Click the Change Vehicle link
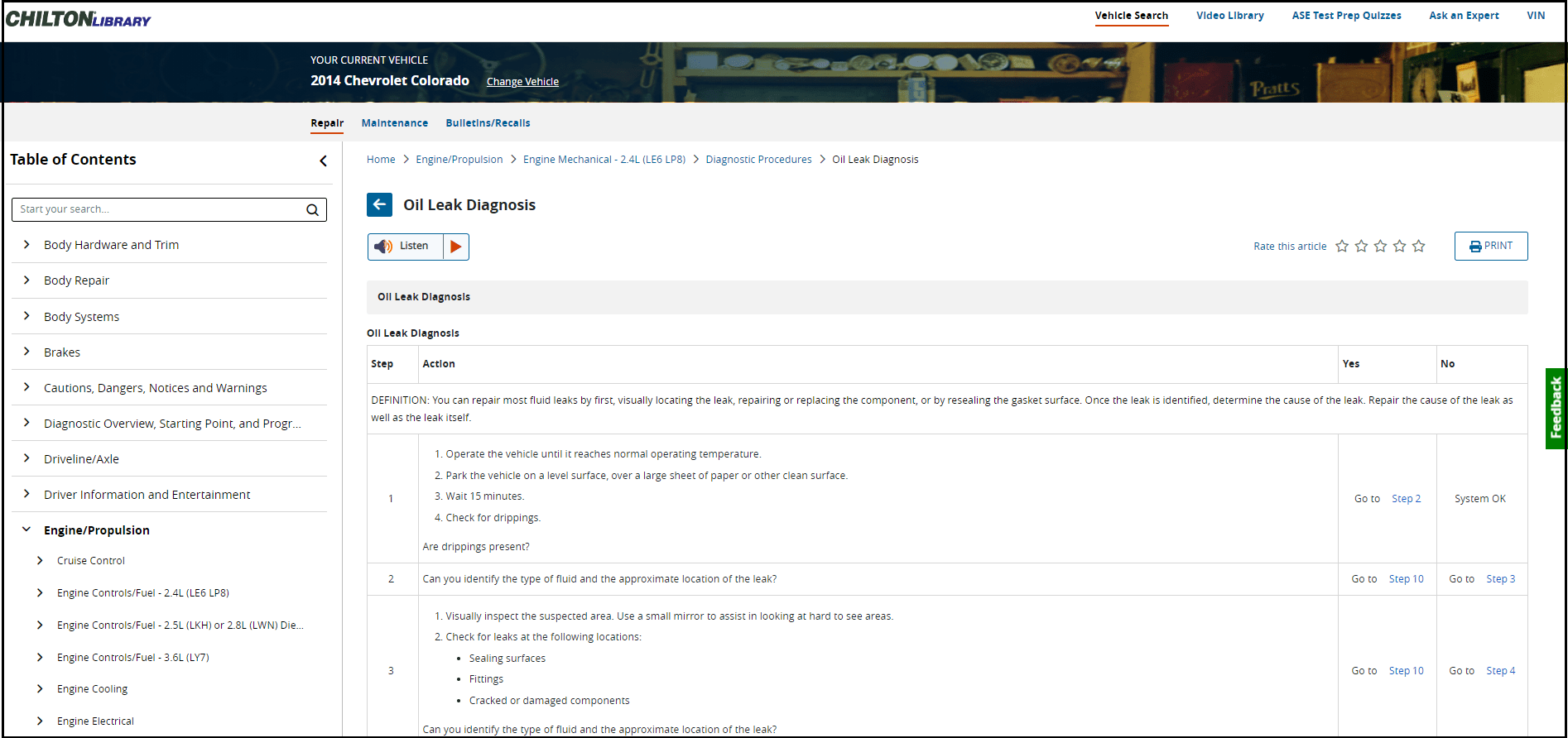 pyautogui.click(x=522, y=82)
